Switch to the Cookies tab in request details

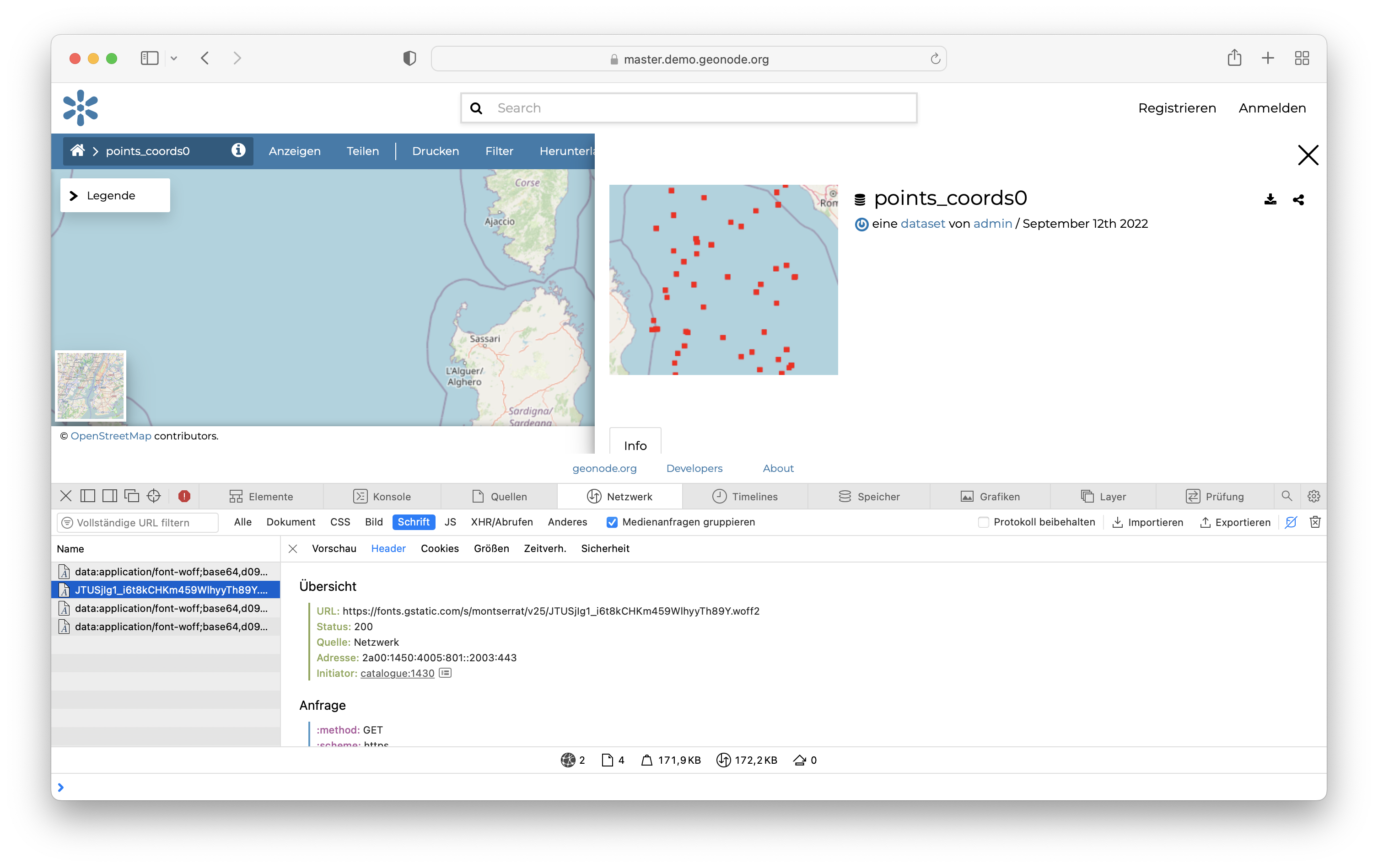(440, 548)
